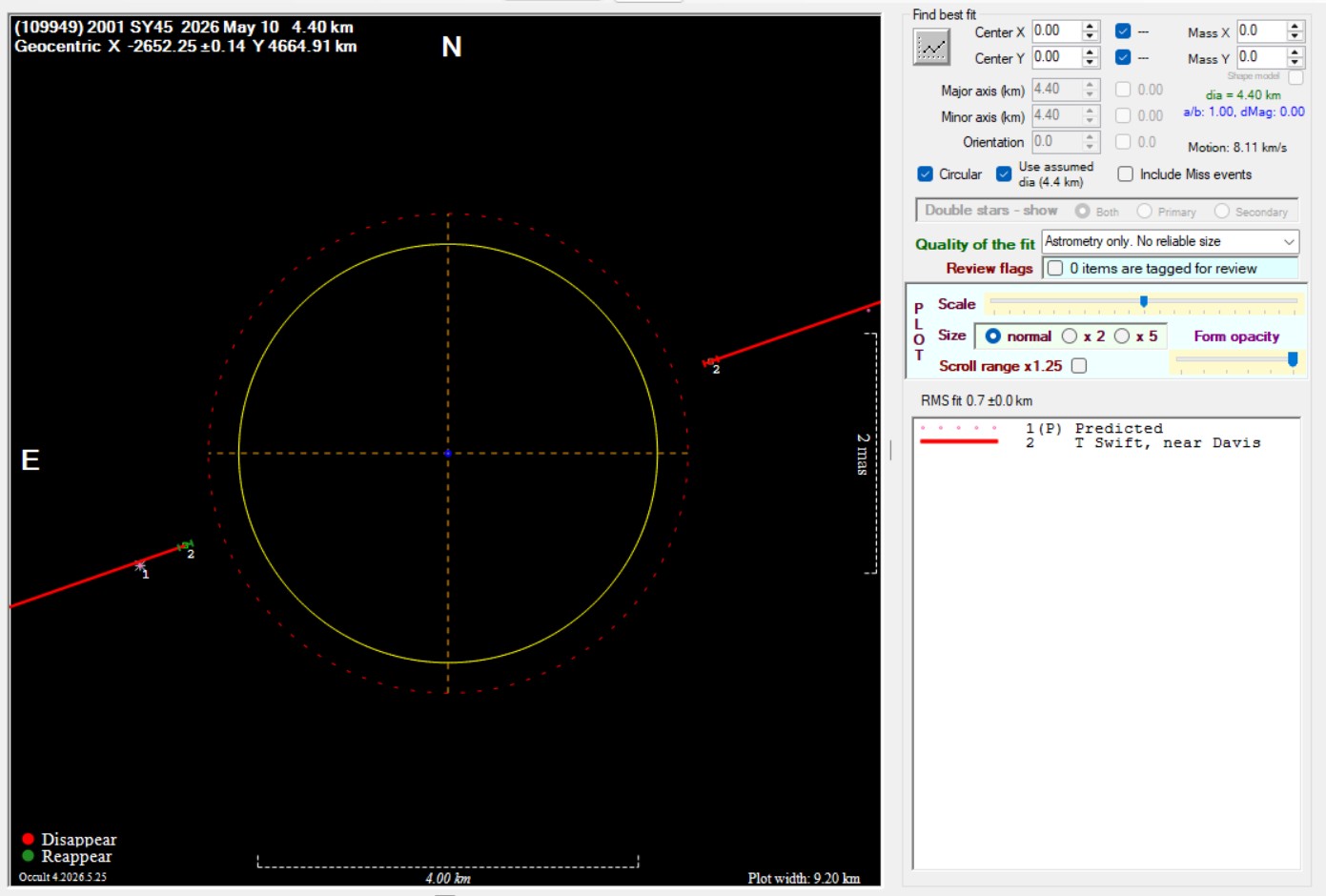Click the 'dia = 4.40 km' text

1243,95
